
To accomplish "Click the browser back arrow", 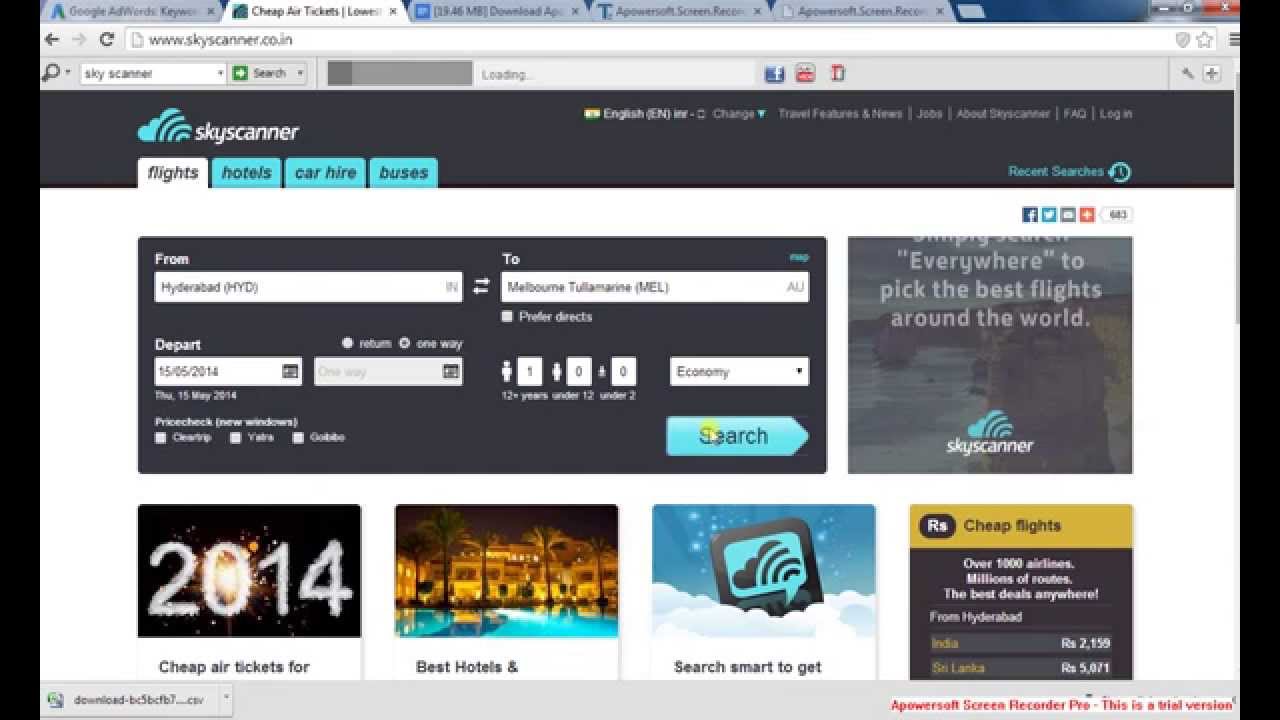I will [x=53, y=40].
